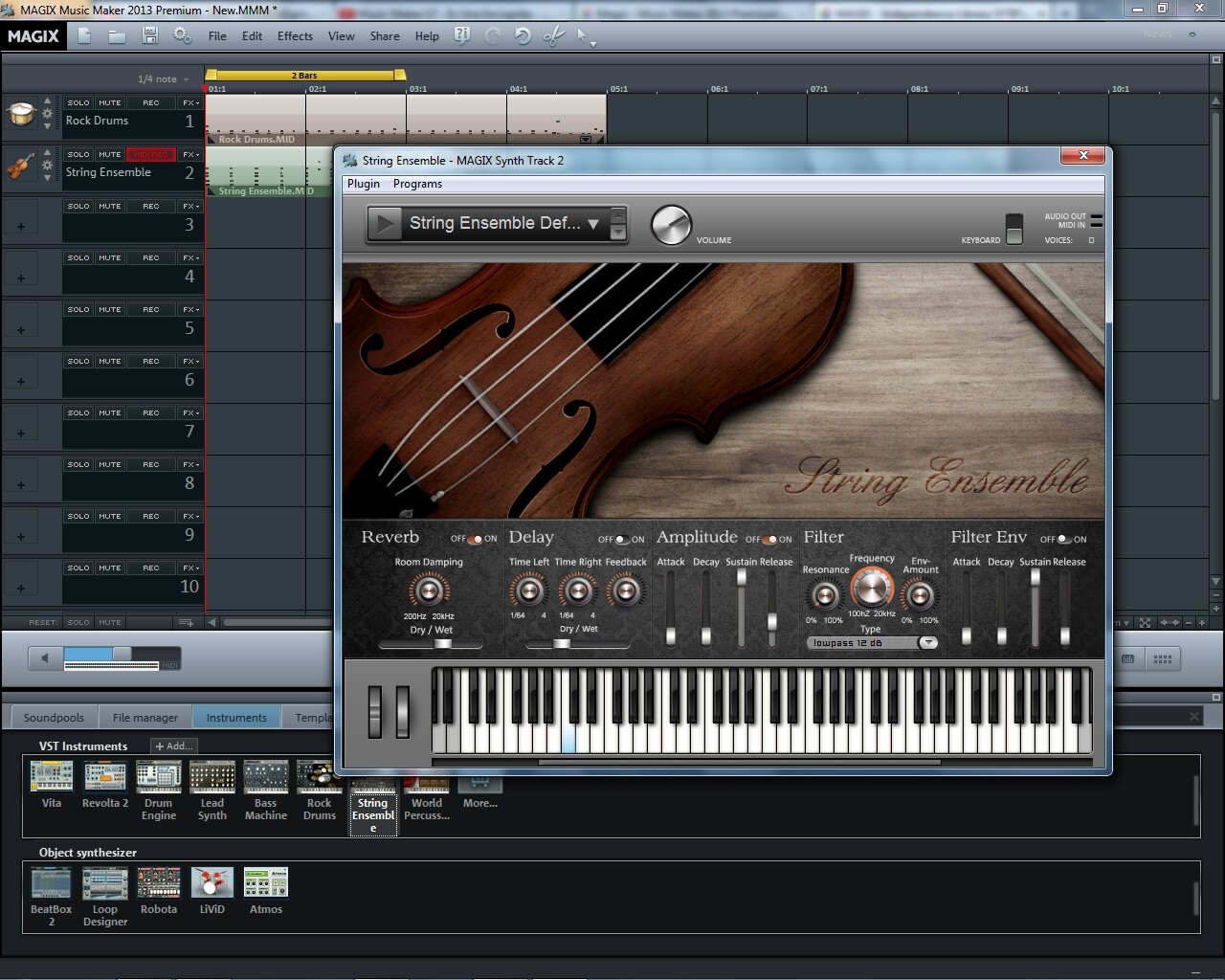This screenshot has width=1225, height=980.
Task: Select the mouse pointer tool
Action: tap(584, 36)
